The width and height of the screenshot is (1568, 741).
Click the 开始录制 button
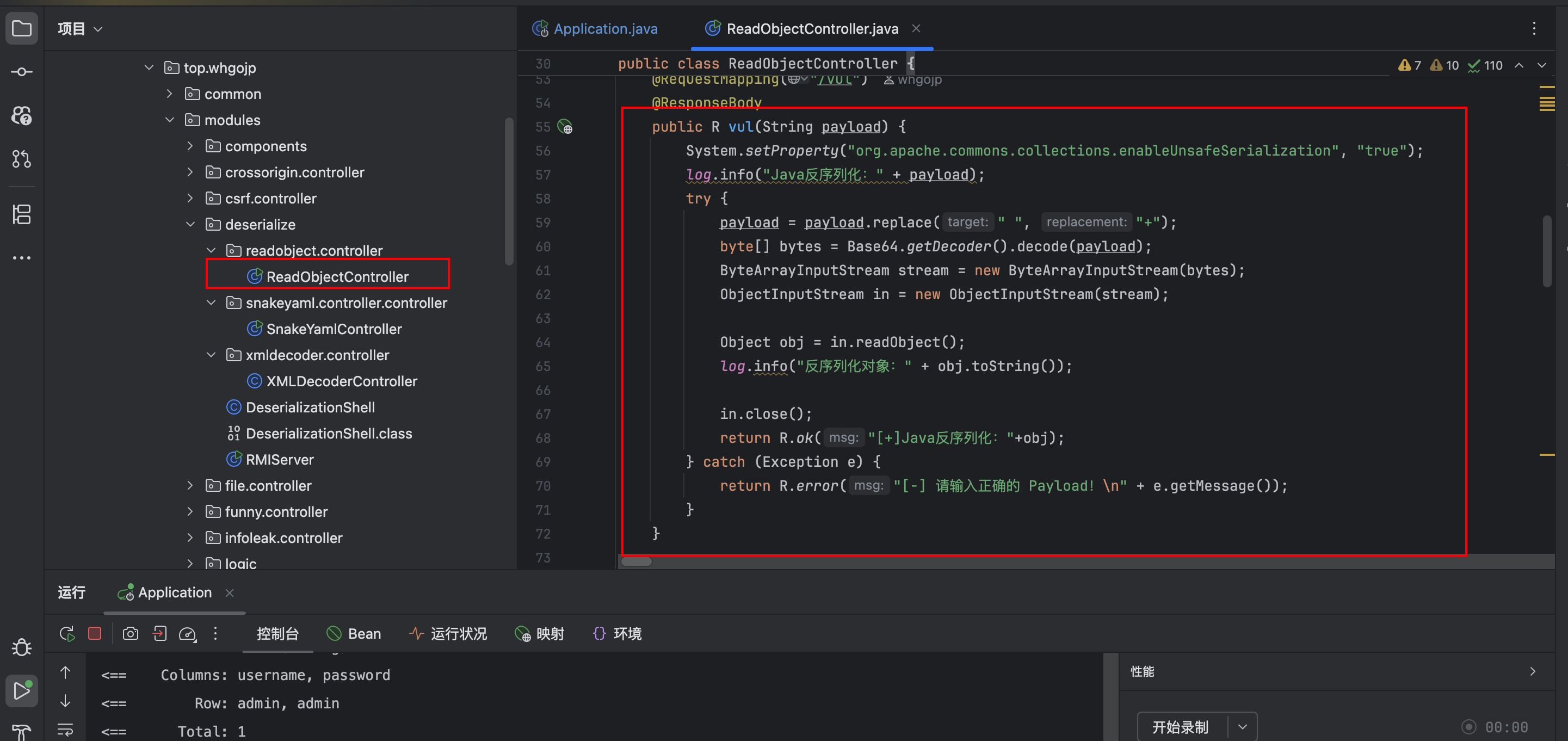pyautogui.click(x=1181, y=727)
